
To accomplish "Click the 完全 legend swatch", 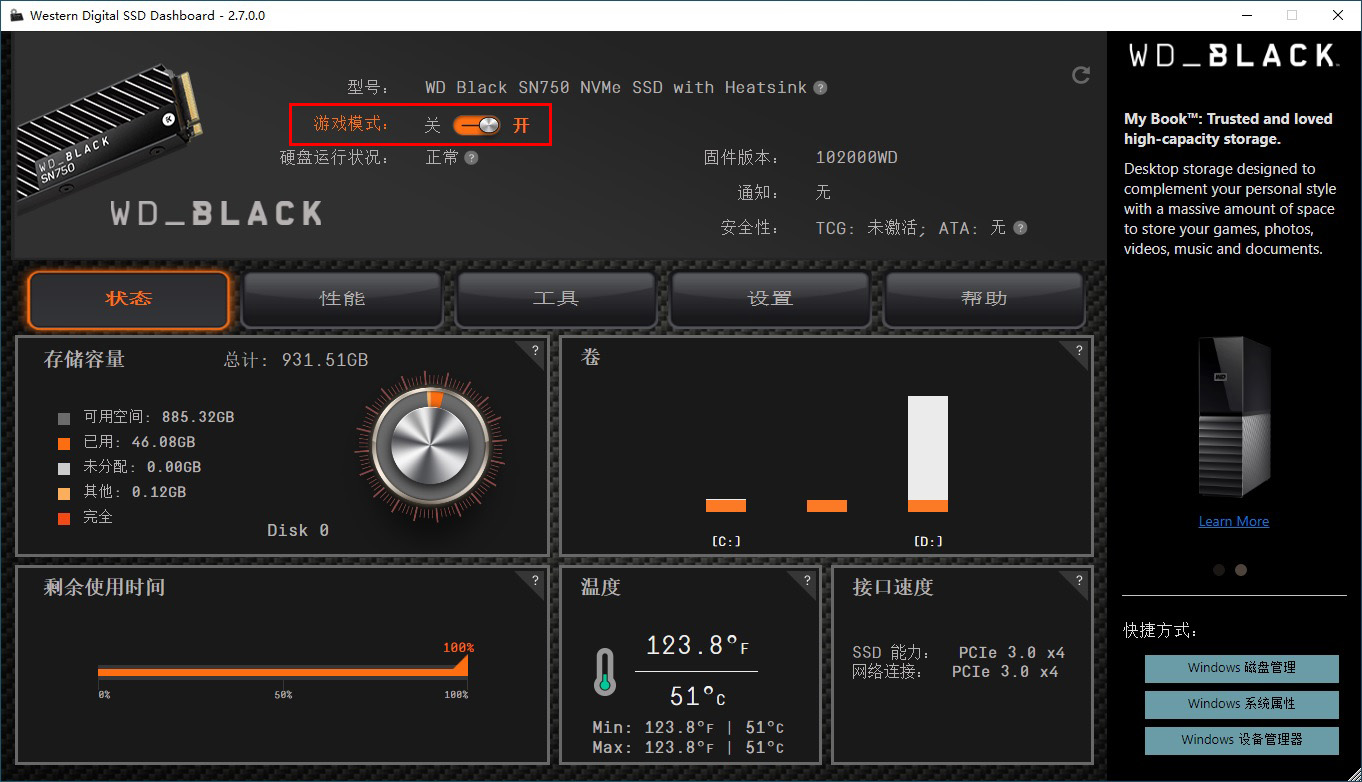I will point(64,518).
